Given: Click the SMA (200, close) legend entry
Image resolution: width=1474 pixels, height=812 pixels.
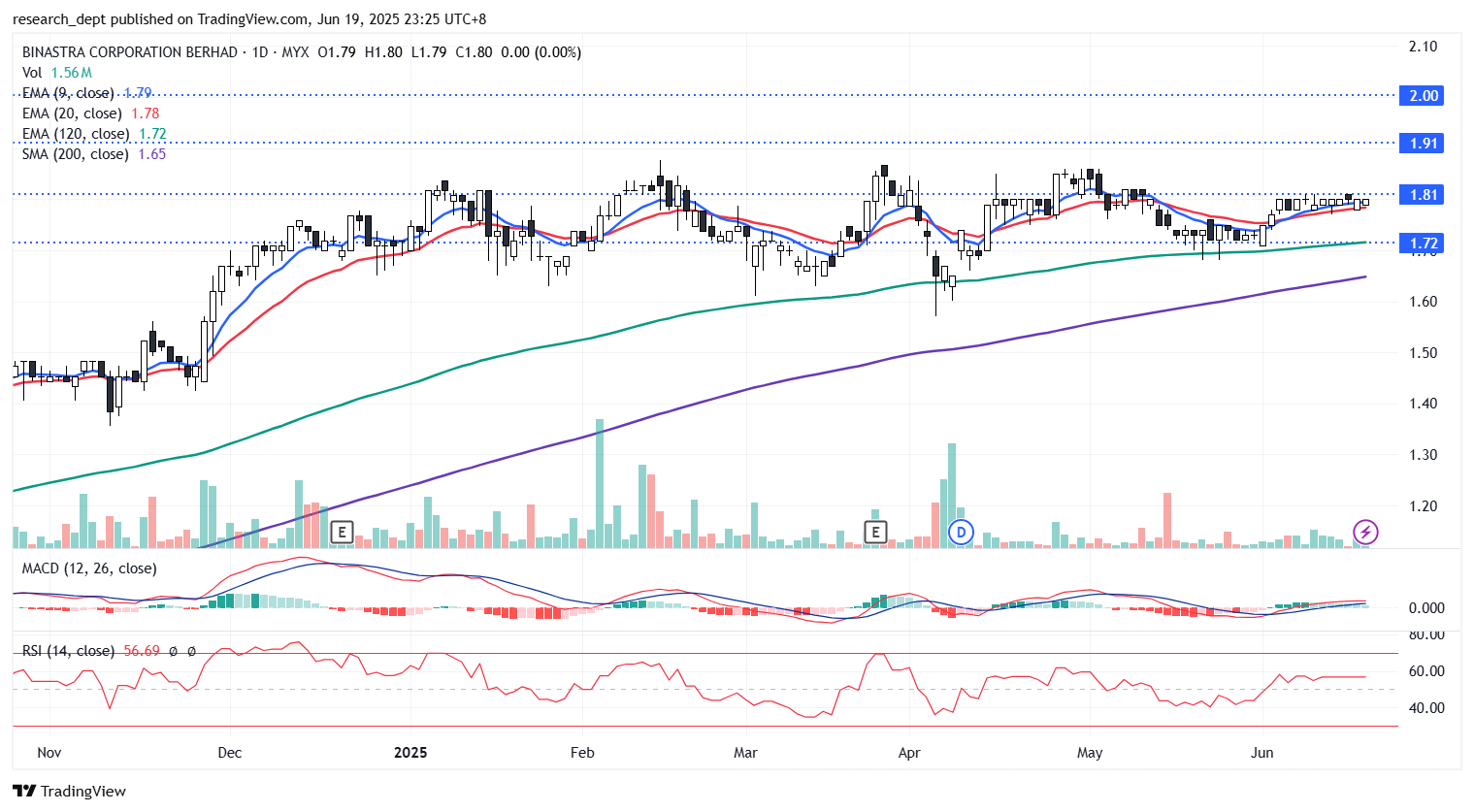Looking at the screenshot, I should 93,154.
